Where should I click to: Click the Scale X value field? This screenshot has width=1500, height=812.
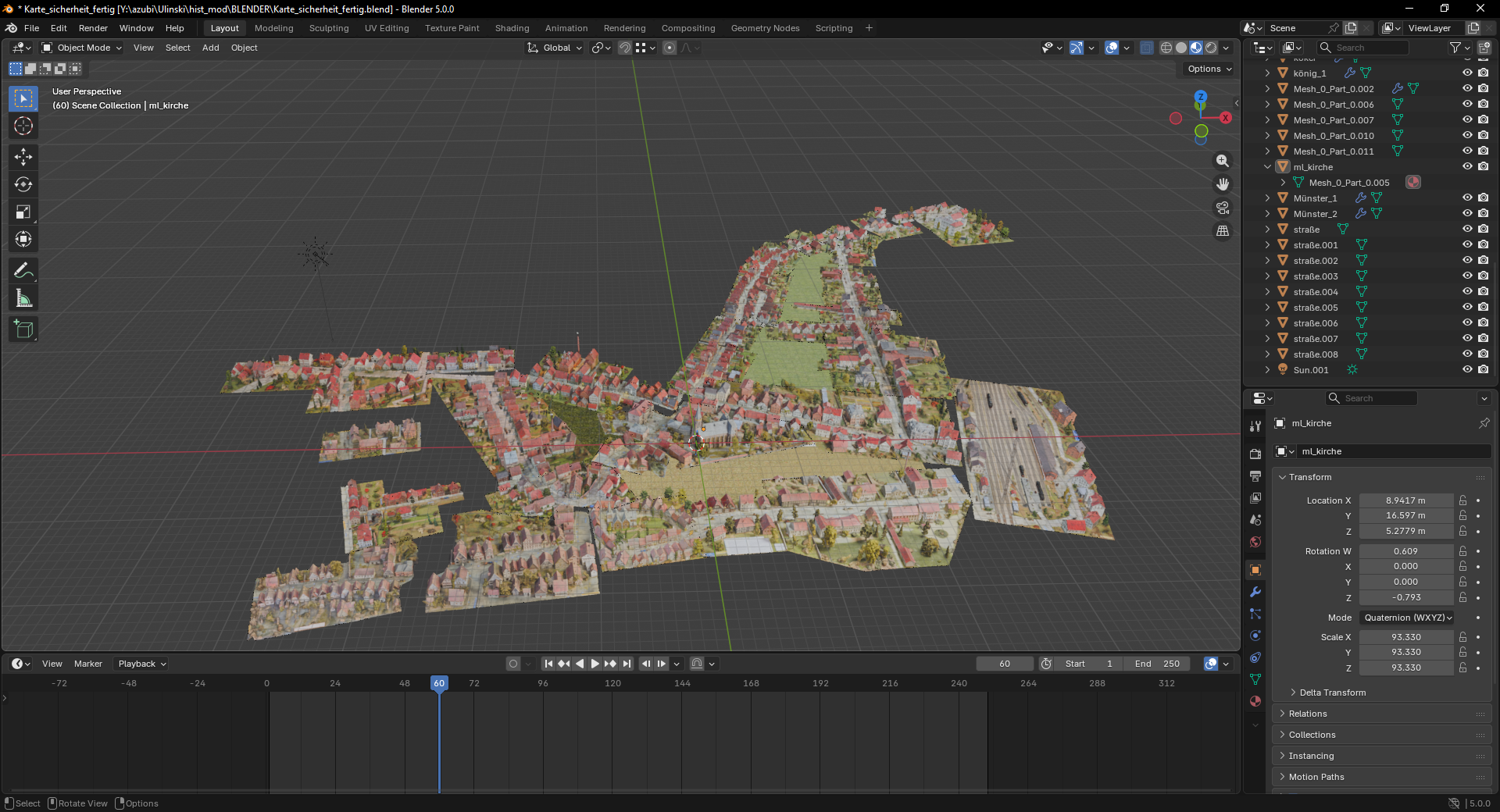click(x=1405, y=637)
